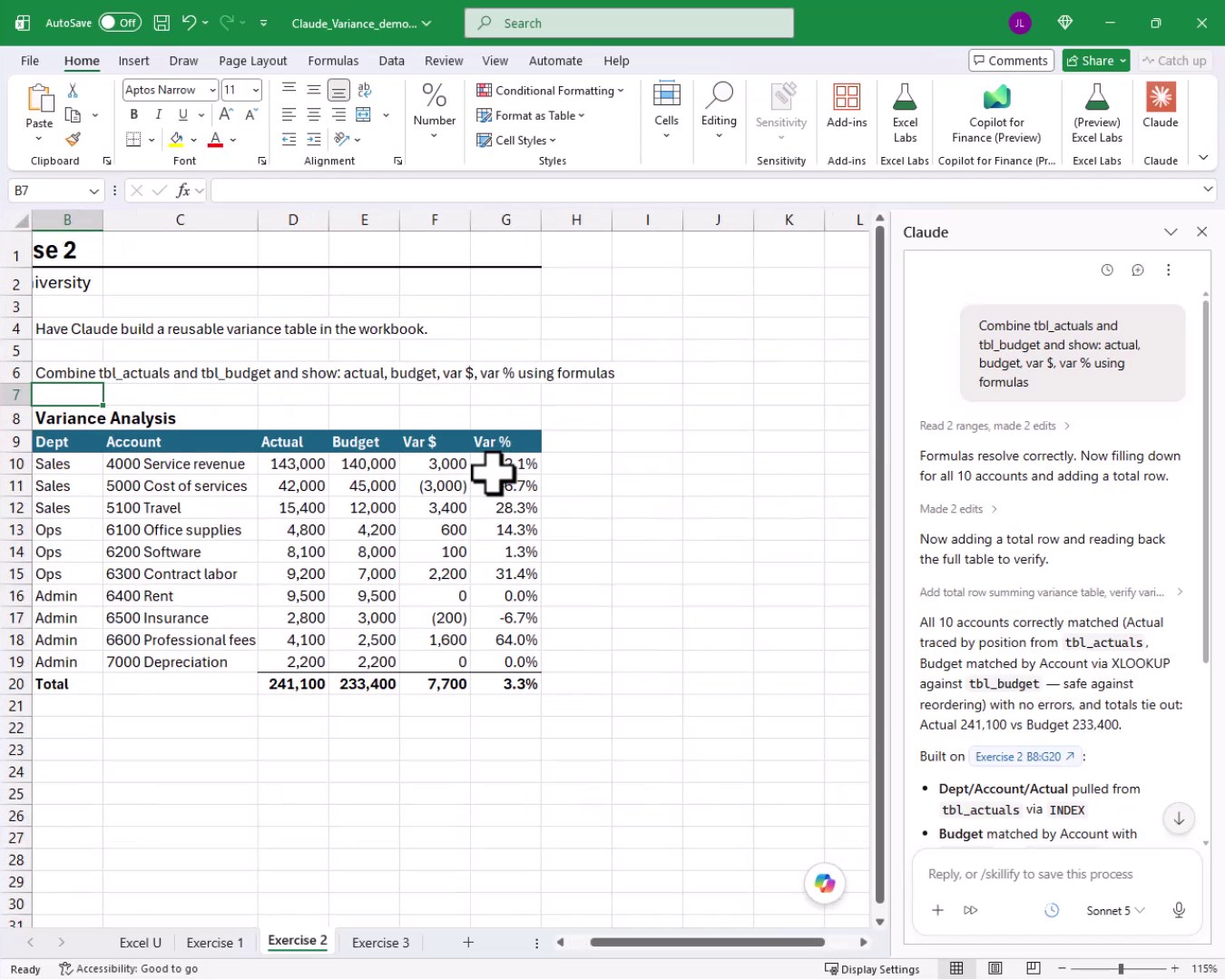
Task: Click the Claude reply input field
Action: 1057,874
